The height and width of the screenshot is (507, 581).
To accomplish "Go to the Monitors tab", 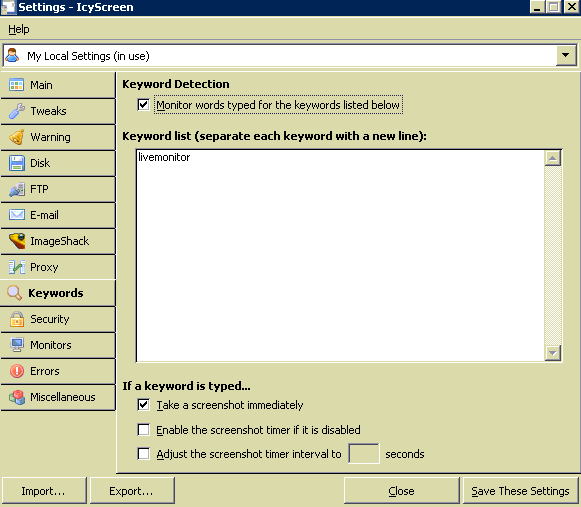I will point(58,345).
